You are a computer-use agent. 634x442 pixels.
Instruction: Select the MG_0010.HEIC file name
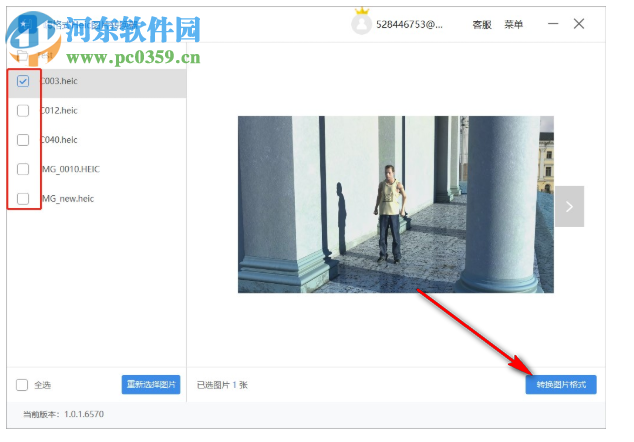(71, 169)
